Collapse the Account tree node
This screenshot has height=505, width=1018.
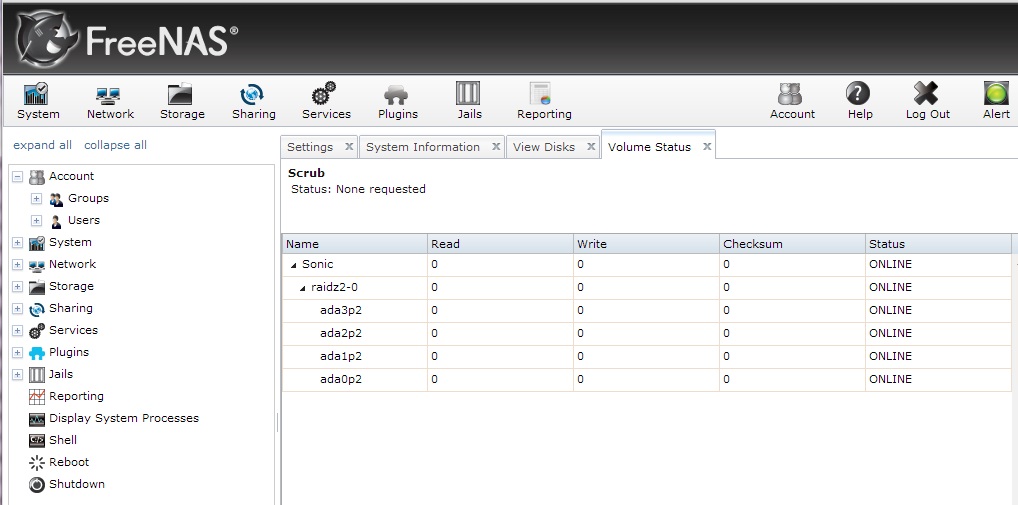[x=18, y=177]
